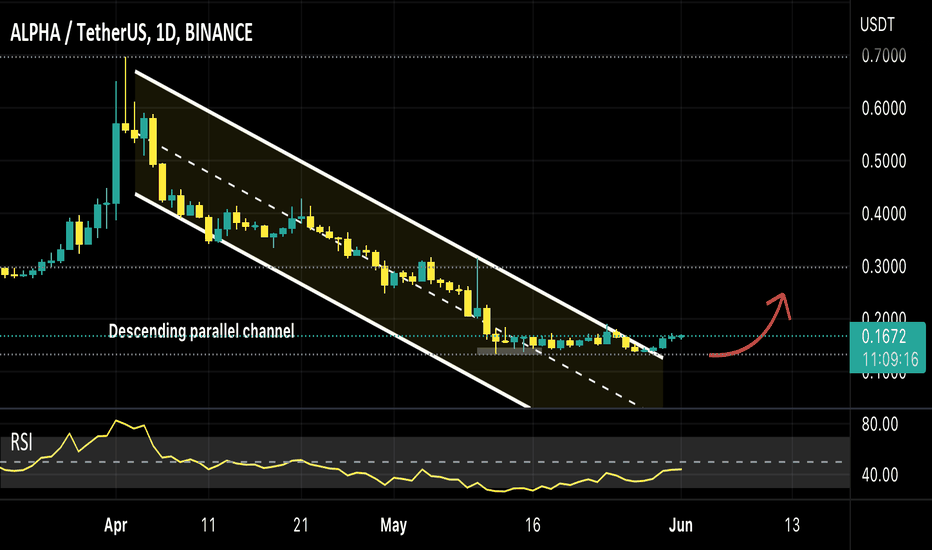Click the 0.3000 price axis label
The image size is (932, 550).
click(x=884, y=266)
